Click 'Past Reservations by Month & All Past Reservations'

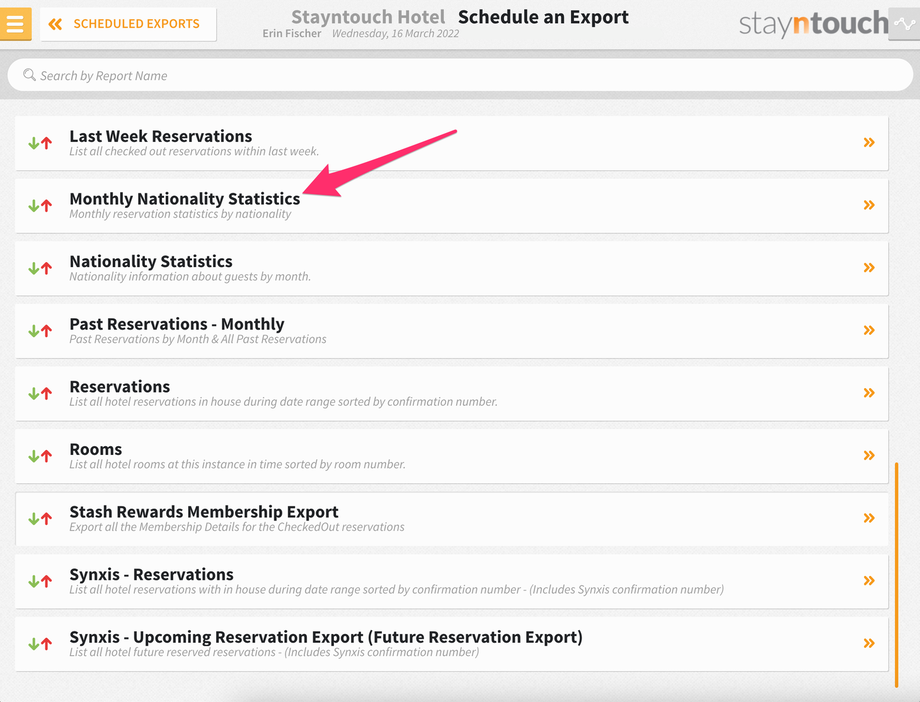(x=198, y=339)
